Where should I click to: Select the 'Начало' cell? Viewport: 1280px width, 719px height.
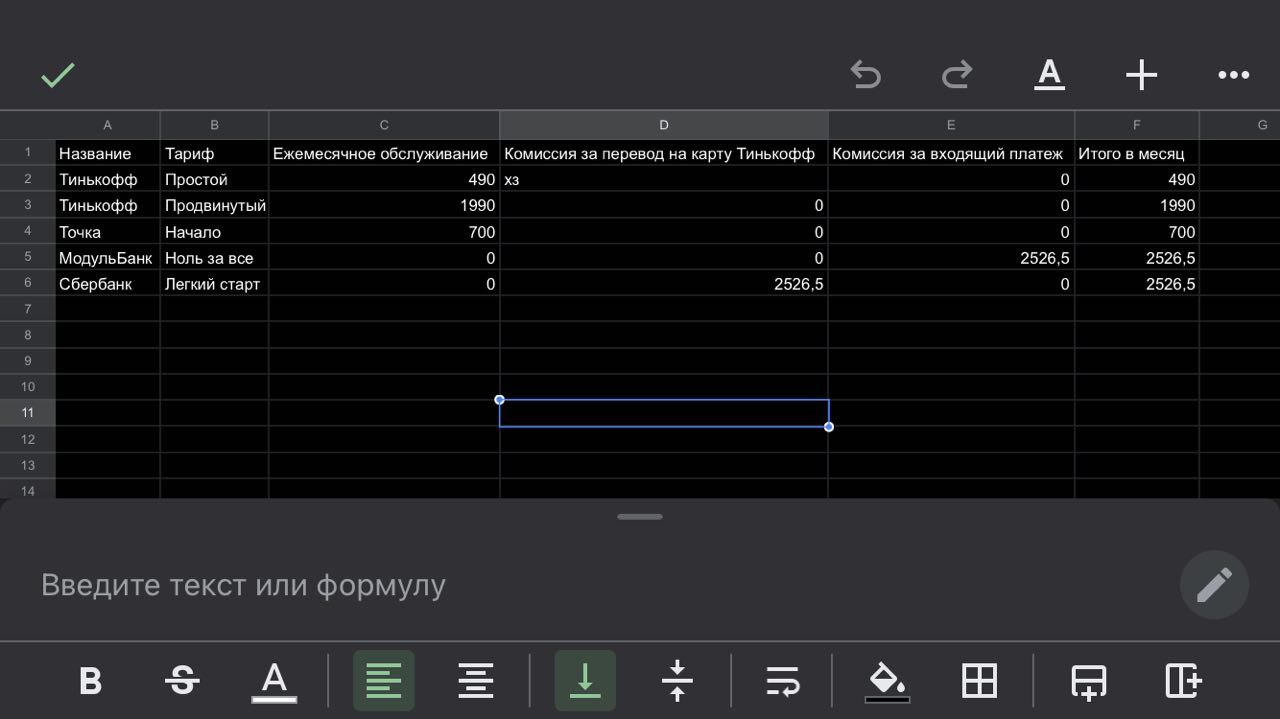tap(214, 231)
